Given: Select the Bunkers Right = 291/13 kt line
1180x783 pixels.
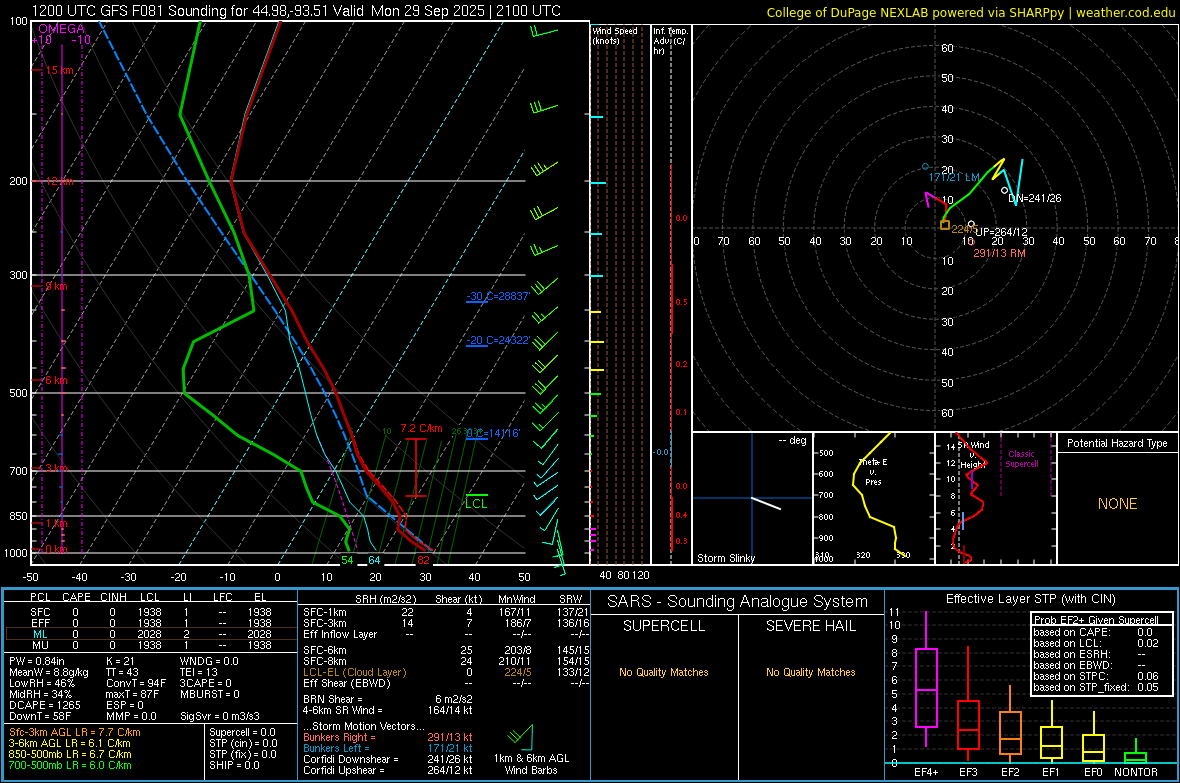Looking at the screenshot, I should (x=388, y=737).
